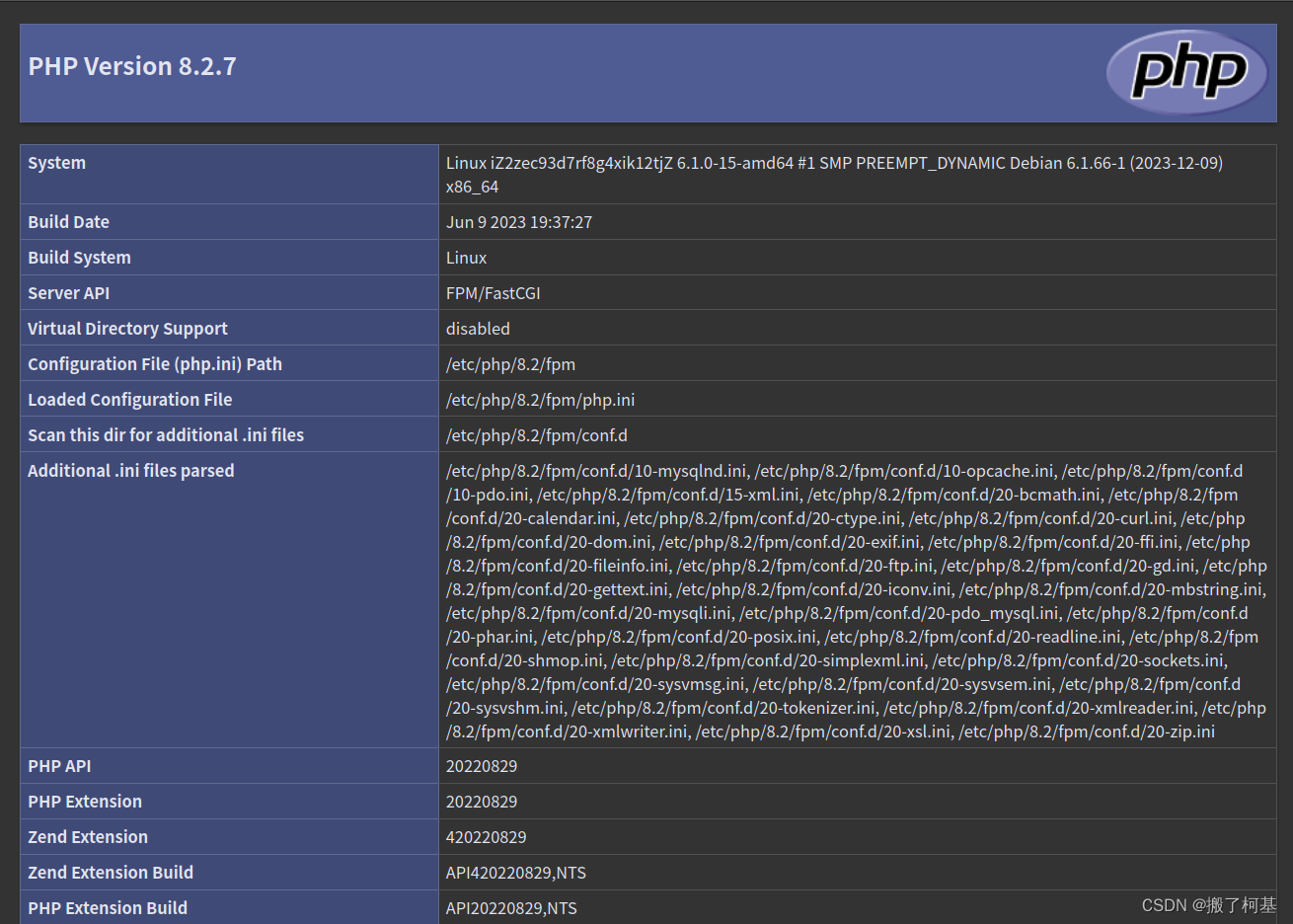Screen dimensions: 1293x924
Task: Select 'API420220829,NTS' value
Action: [515, 873]
